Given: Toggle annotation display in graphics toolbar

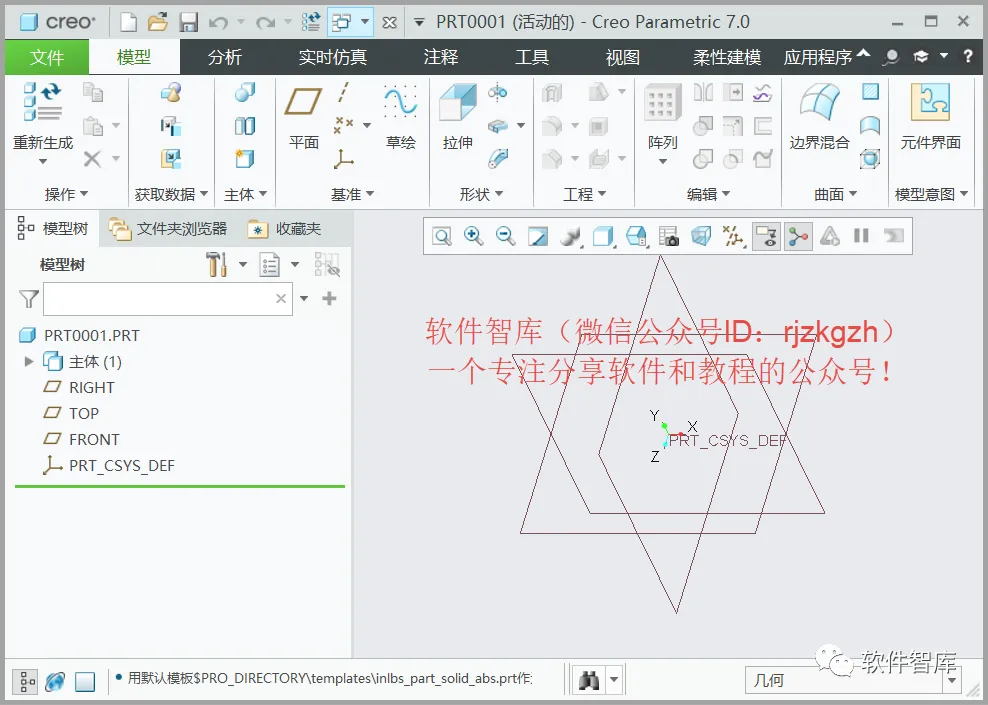Looking at the screenshot, I should tap(767, 237).
